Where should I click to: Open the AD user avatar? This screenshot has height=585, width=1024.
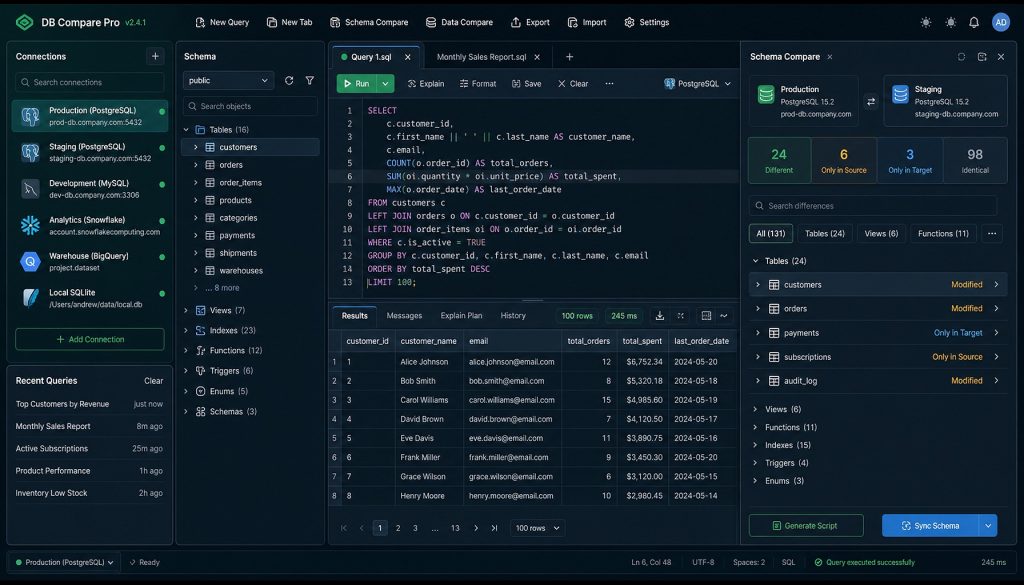pos(1000,22)
